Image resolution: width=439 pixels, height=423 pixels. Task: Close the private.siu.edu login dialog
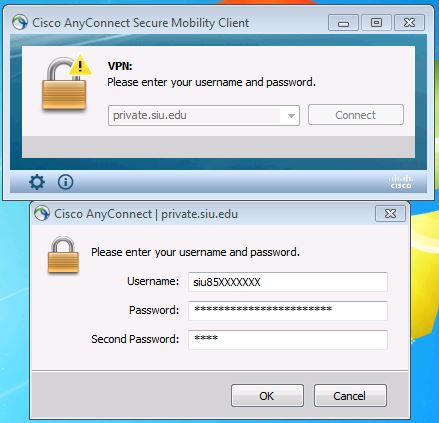[390, 213]
